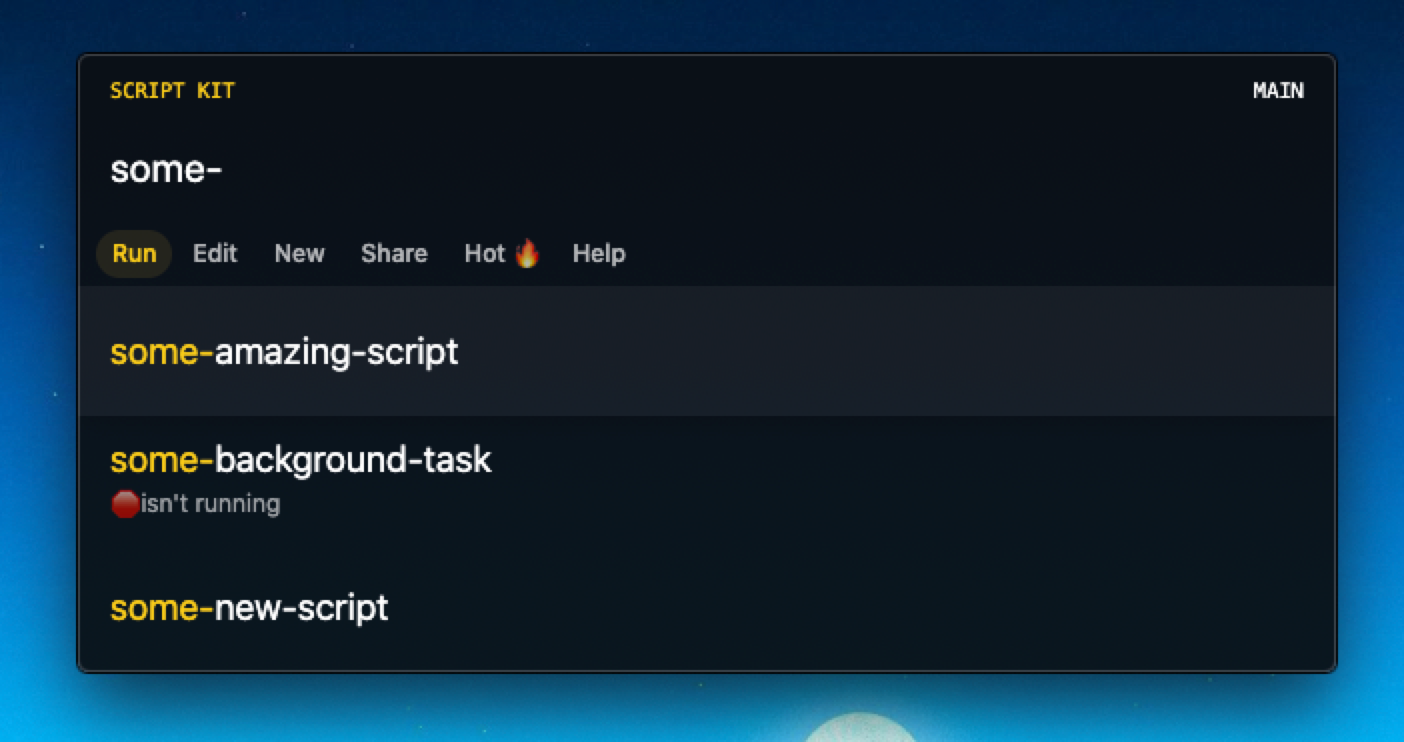Select the Run tab
Viewport: 1404px width, 742px height.
(134, 254)
